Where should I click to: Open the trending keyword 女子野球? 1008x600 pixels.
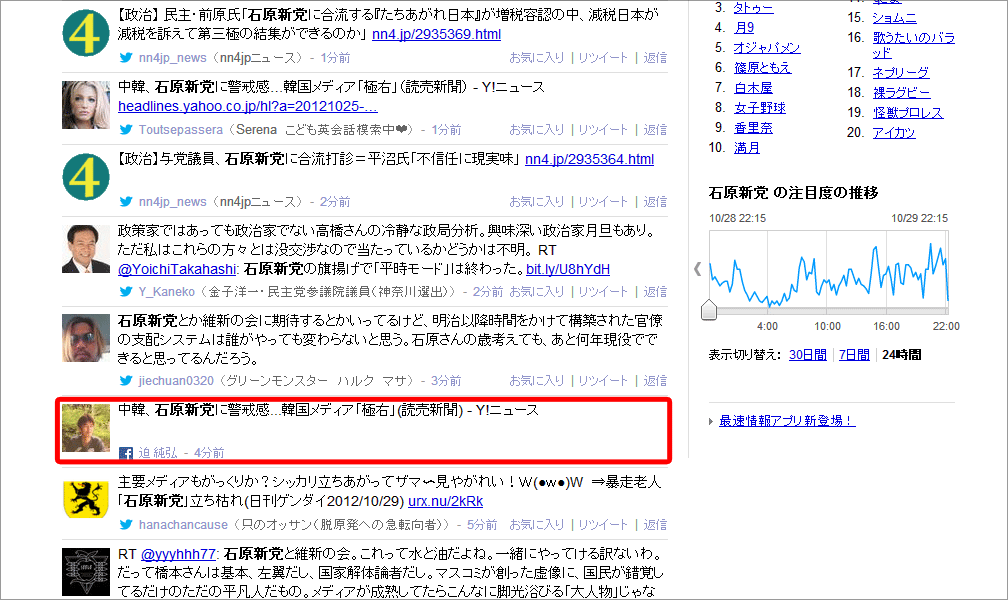(x=760, y=108)
